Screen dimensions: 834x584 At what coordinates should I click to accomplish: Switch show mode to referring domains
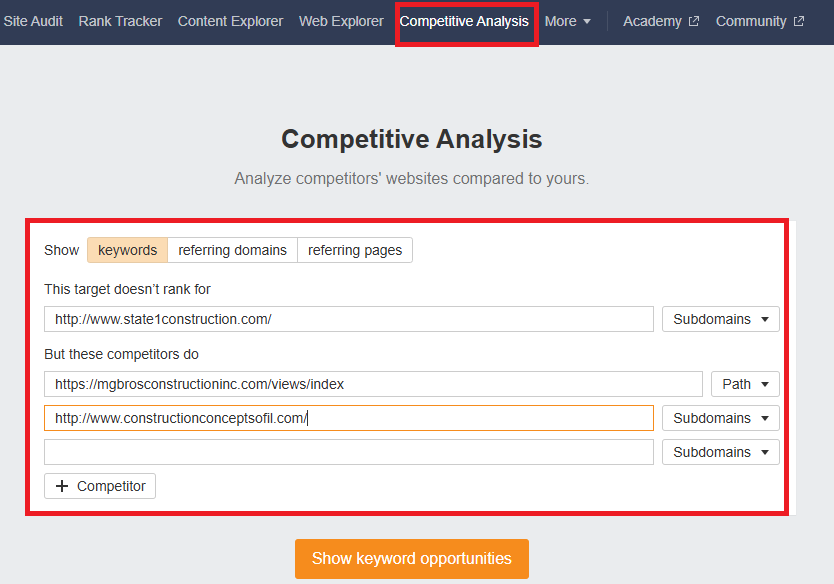click(x=232, y=250)
